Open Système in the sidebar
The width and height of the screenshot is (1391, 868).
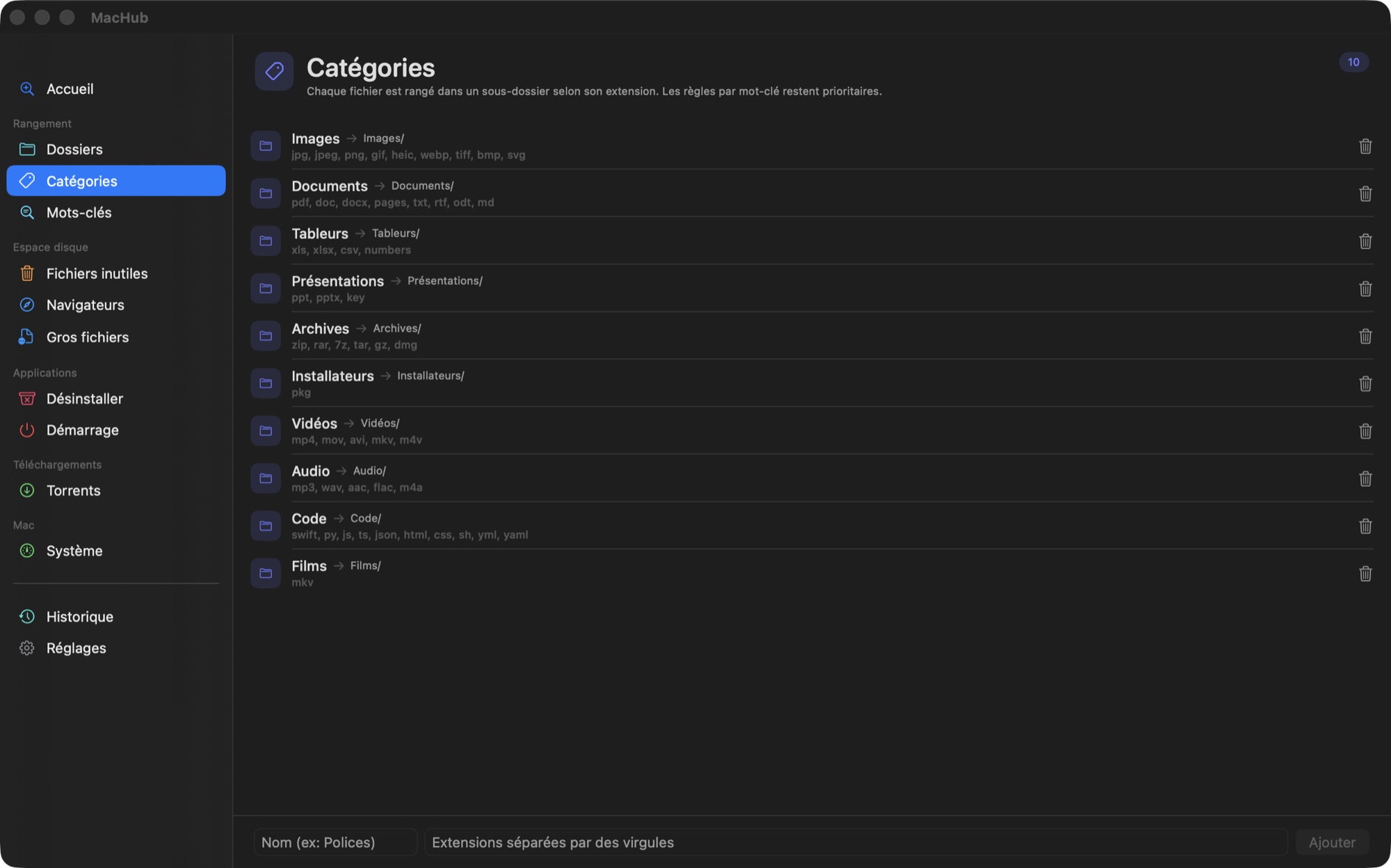[x=116, y=551]
